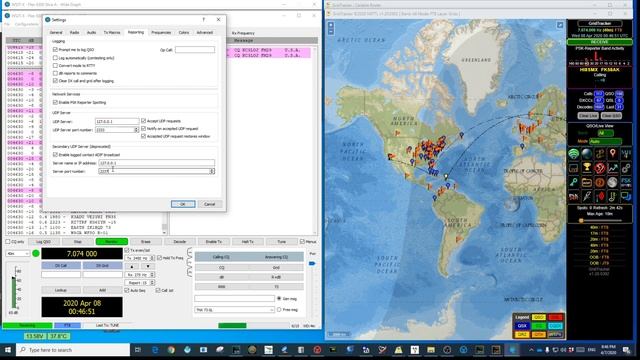Open the gears settings icon in GridTracker
This screenshot has width=640, height=360.
click(625, 168)
